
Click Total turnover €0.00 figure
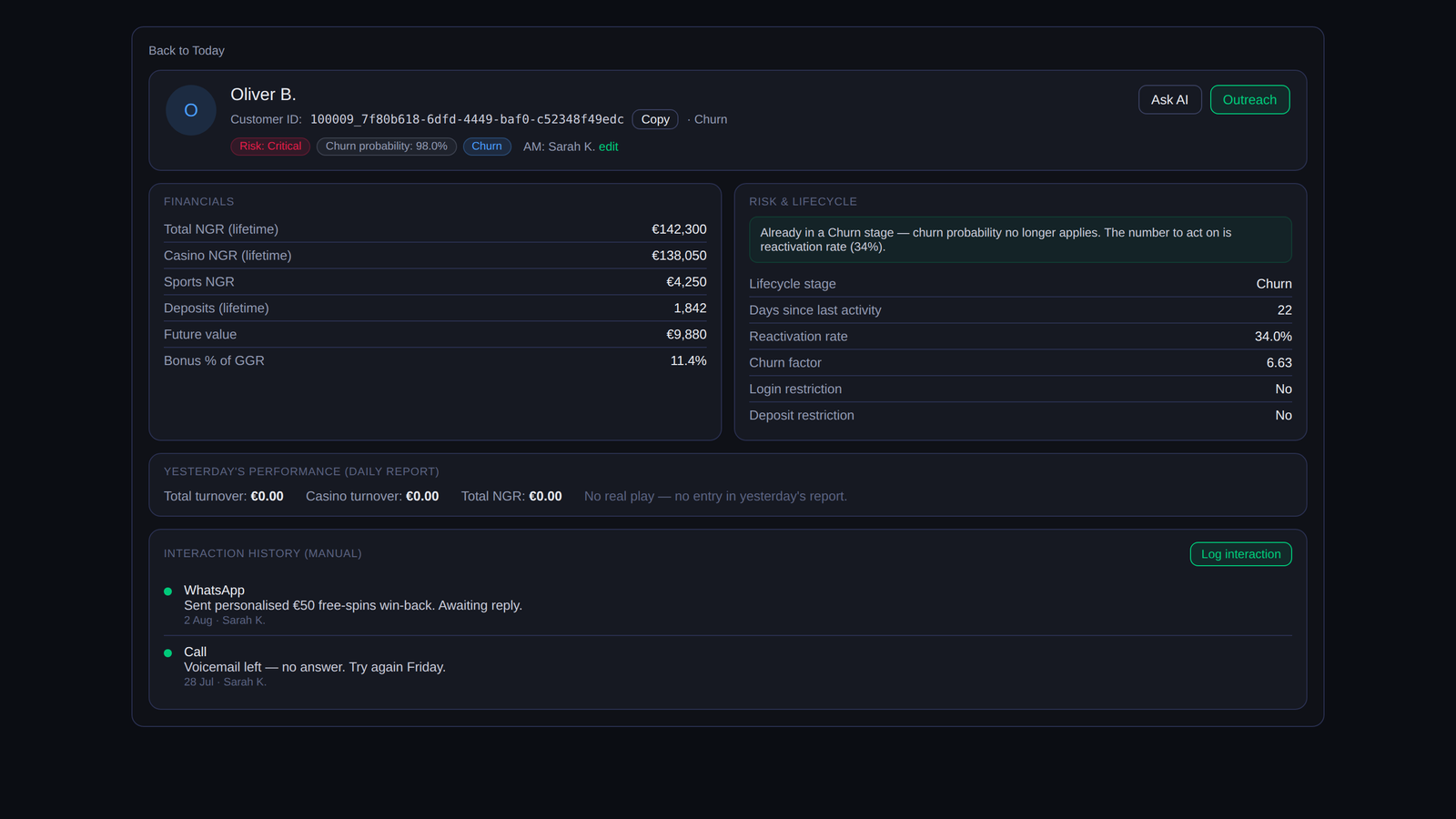[267, 497]
